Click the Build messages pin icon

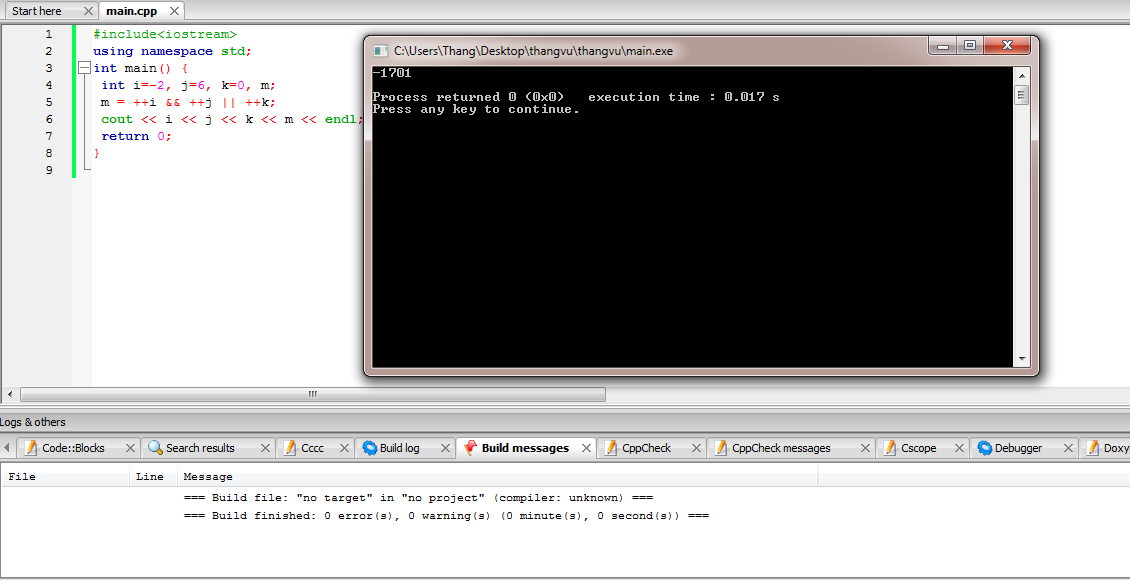tap(470, 448)
